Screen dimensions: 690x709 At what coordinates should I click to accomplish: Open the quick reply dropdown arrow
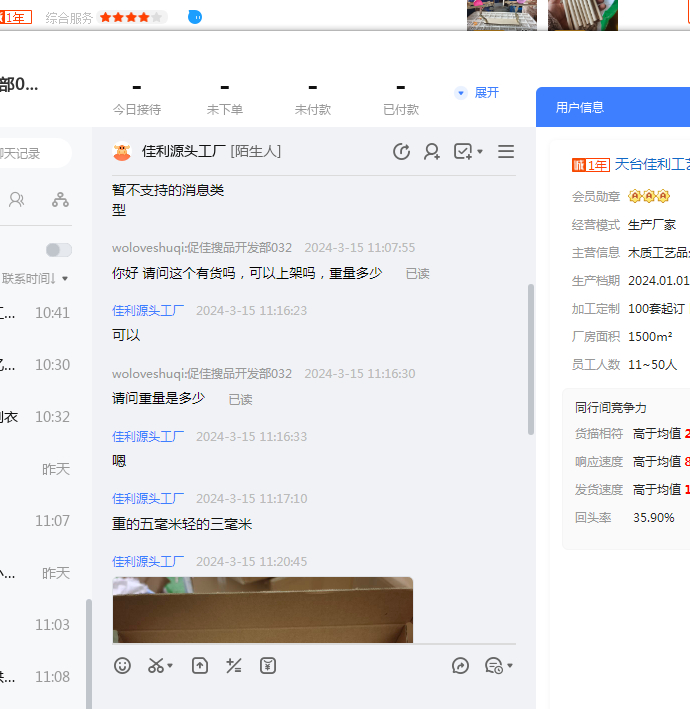pyautogui.click(x=510, y=666)
